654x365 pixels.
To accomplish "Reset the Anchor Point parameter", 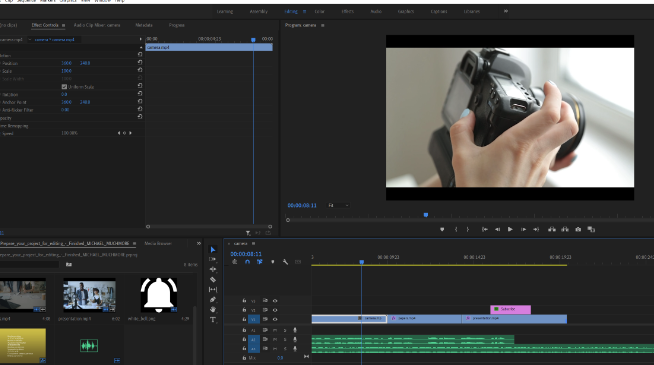I will point(140,101).
